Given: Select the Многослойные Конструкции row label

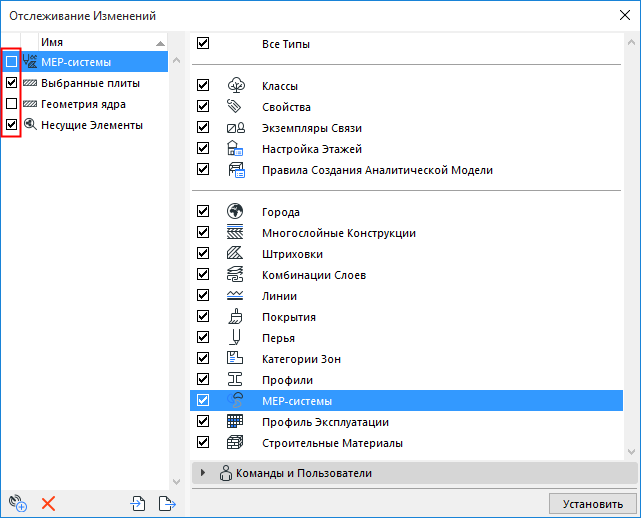Looking at the screenshot, I should click(339, 233).
